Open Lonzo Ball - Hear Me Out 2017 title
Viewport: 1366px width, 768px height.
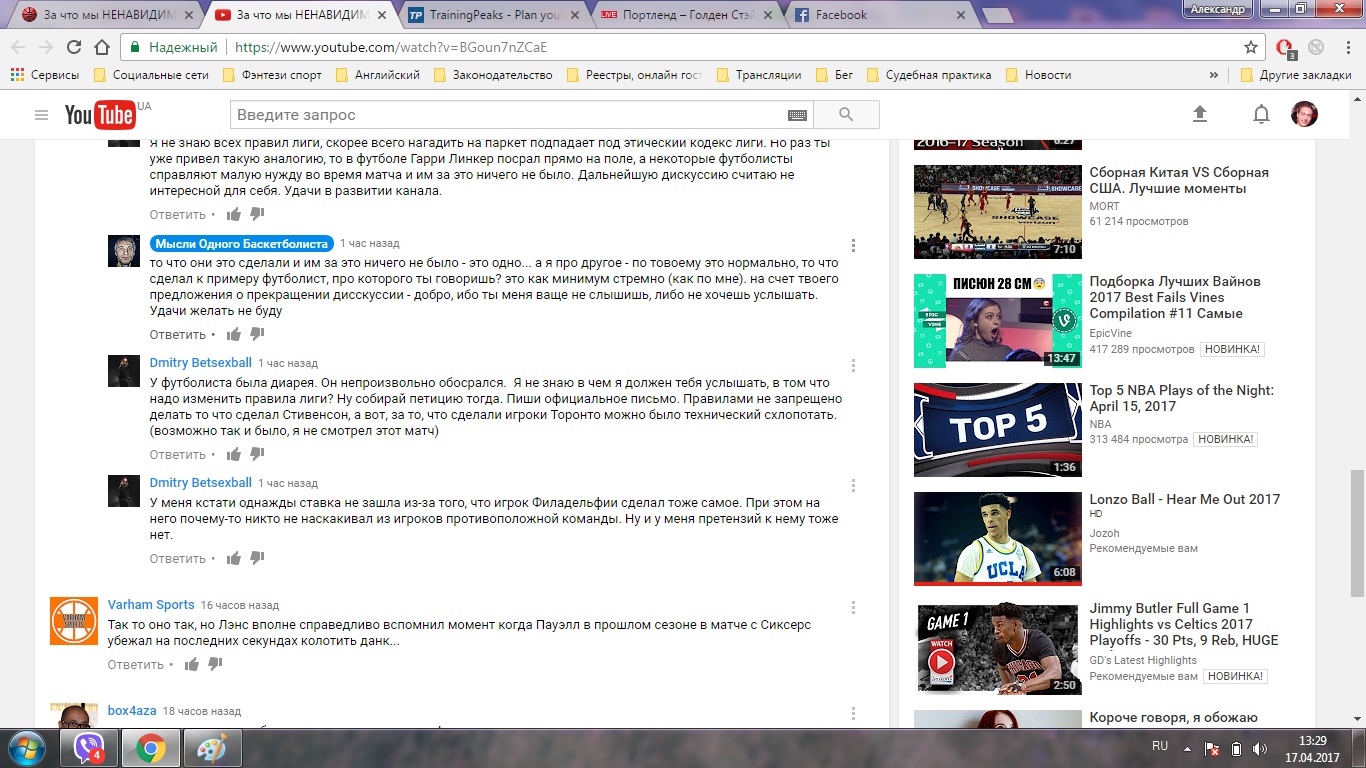(x=1184, y=499)
